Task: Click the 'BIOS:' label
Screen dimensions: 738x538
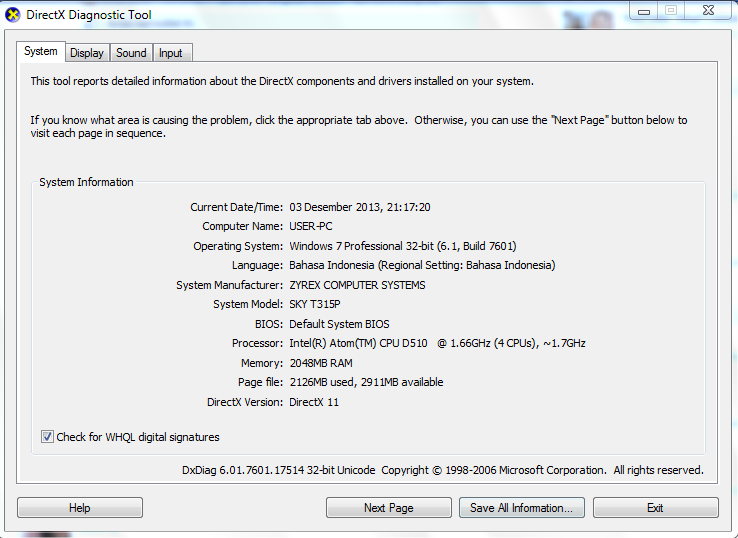Action: 269,324
